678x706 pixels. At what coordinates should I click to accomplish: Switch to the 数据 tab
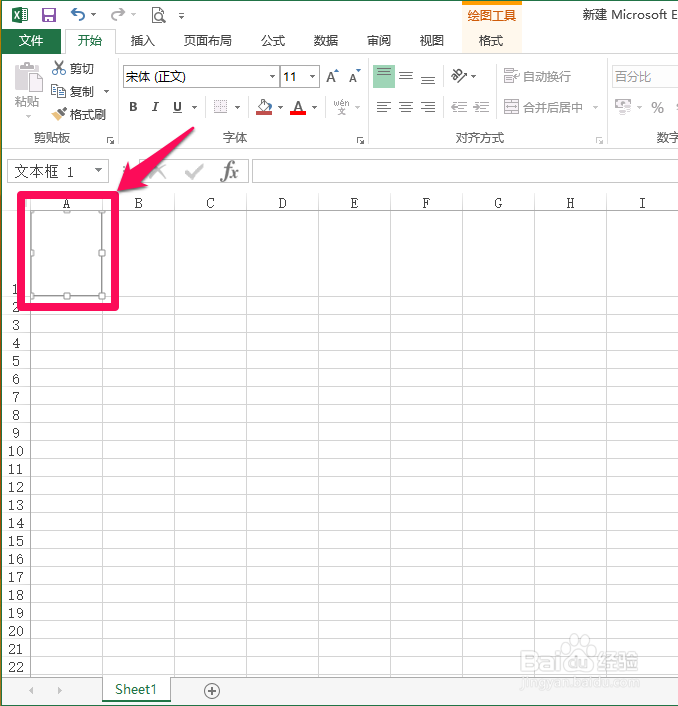(x=325, y=41)
